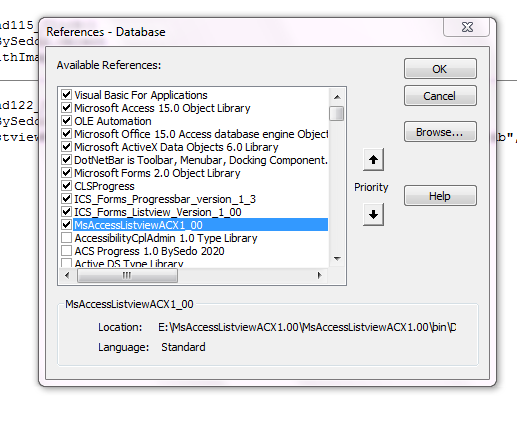Click the Cancel button
This screenshot has width=517, height=422.
click(x=440, y=96)
